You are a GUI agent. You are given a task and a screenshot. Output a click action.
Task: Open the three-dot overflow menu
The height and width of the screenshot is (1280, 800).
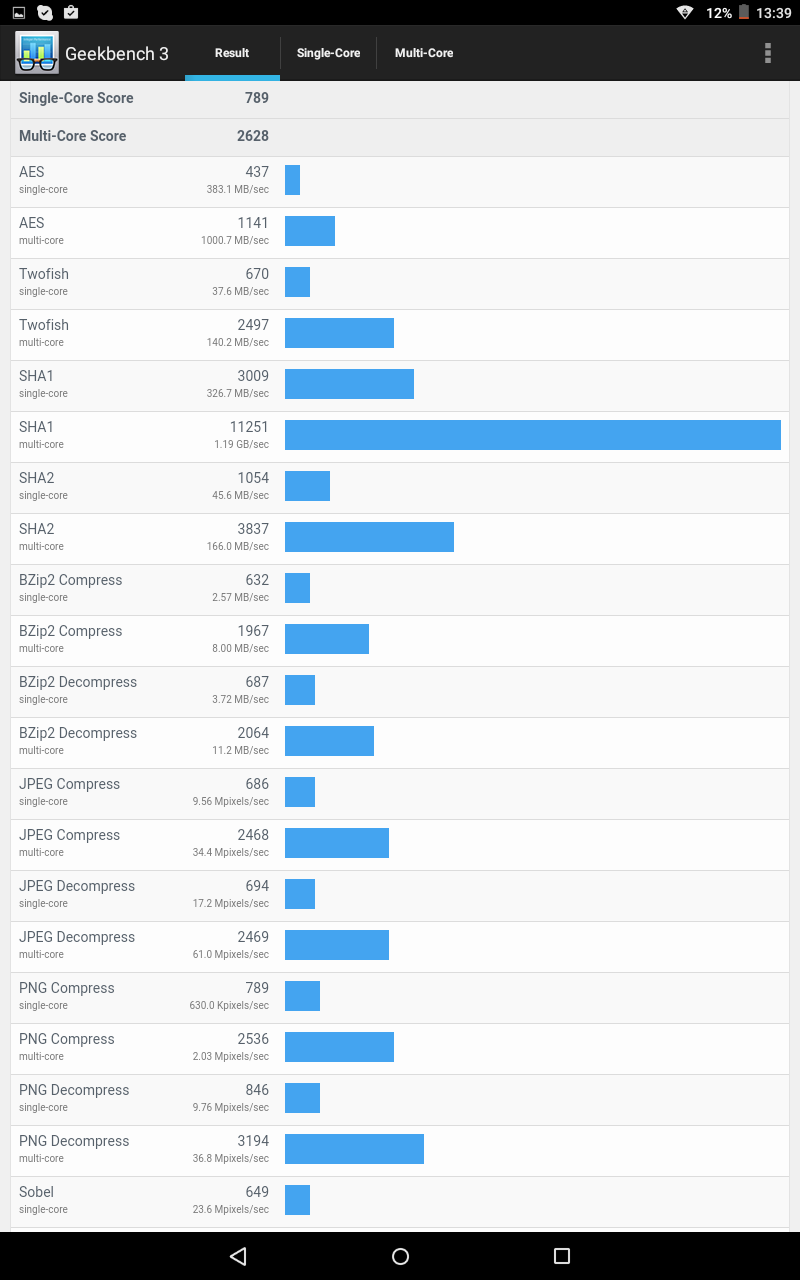pyautogui.click(x=768, y=53)
